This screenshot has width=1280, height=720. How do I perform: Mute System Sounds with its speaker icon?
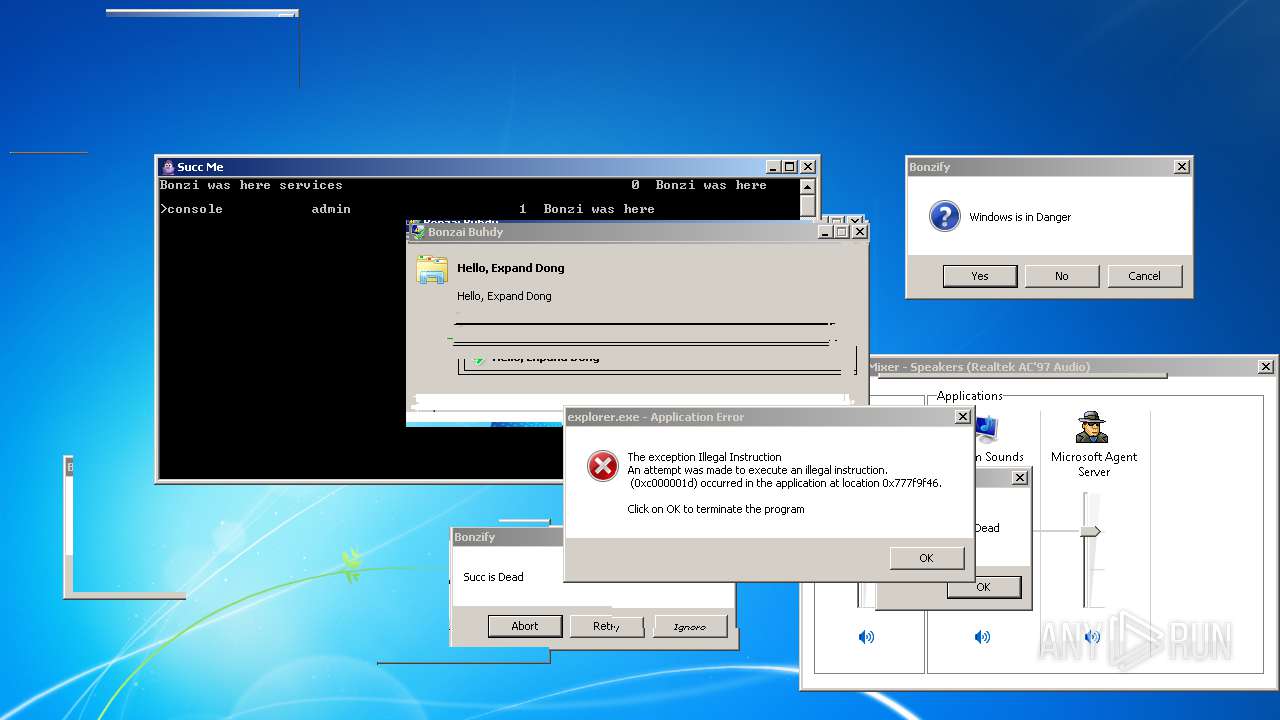tap(983, 636)
